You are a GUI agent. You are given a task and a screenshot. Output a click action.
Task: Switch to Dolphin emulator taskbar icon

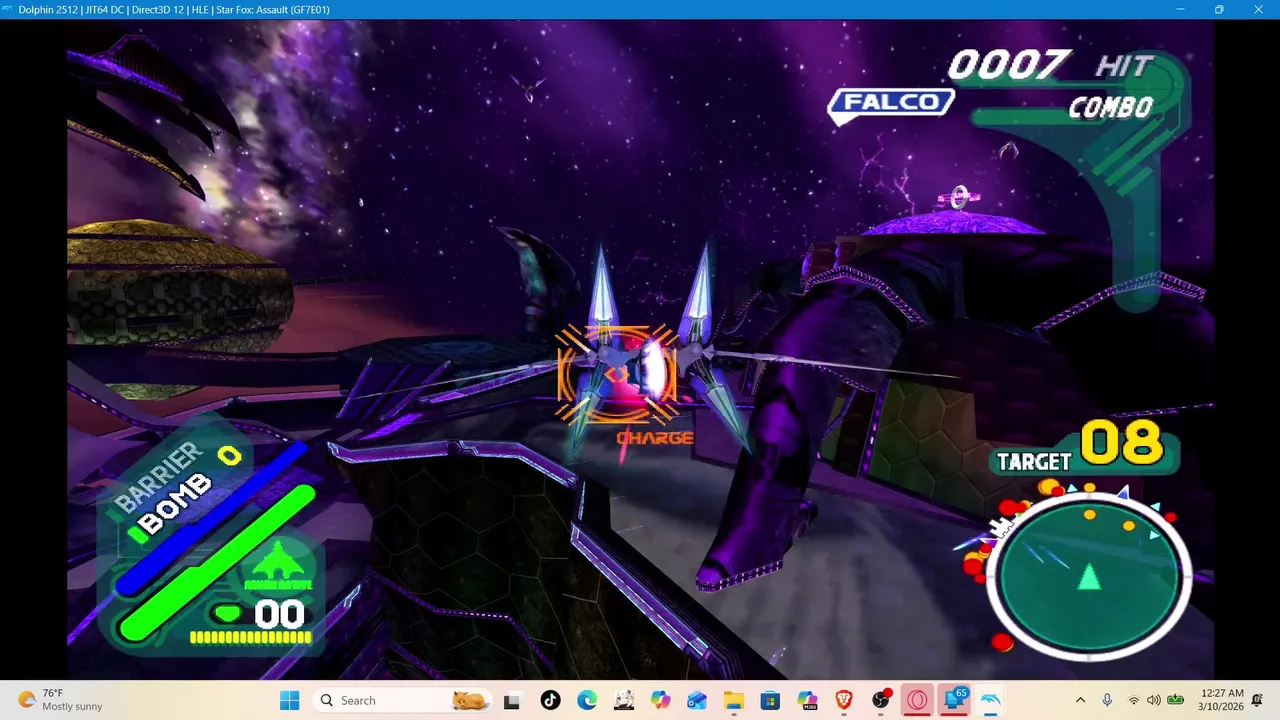pyautogui.click(x=991, y=700)
